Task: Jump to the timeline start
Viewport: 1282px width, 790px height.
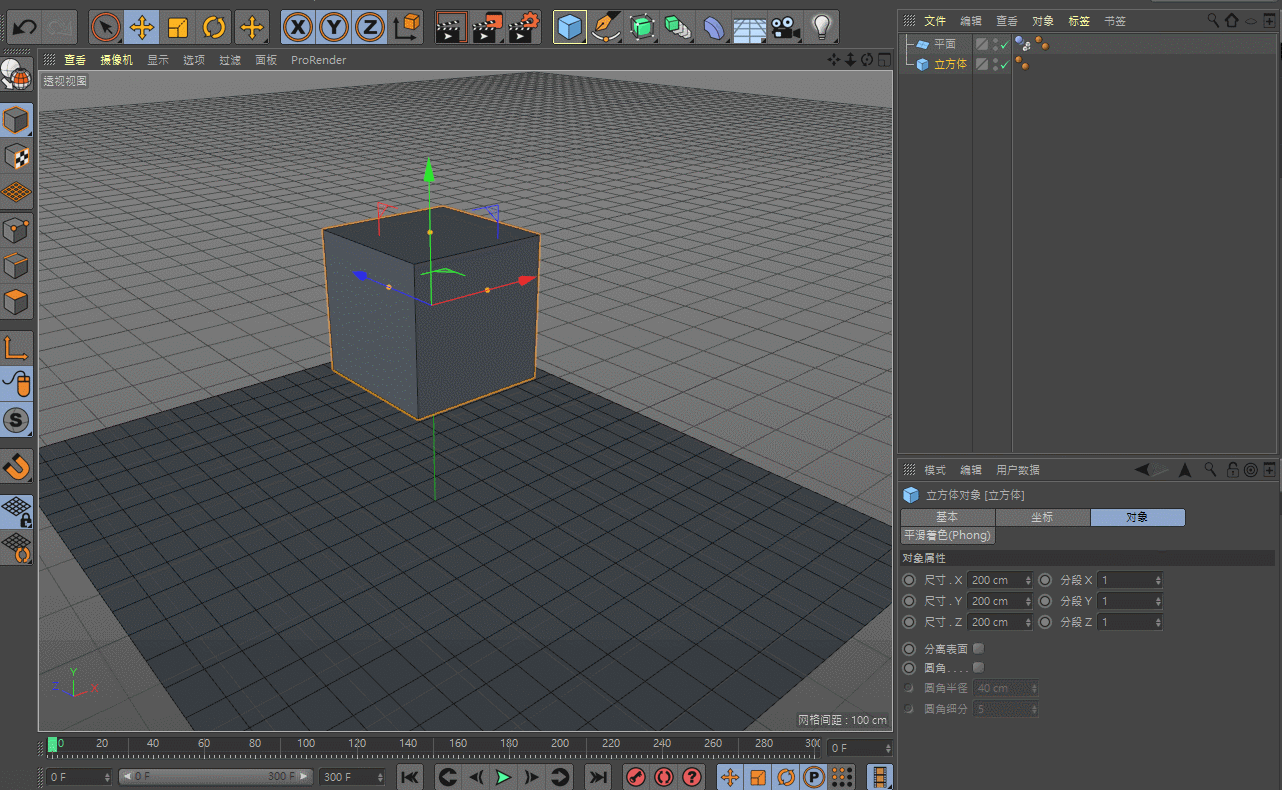Action: pyautogui.click(x=409, y=777)
